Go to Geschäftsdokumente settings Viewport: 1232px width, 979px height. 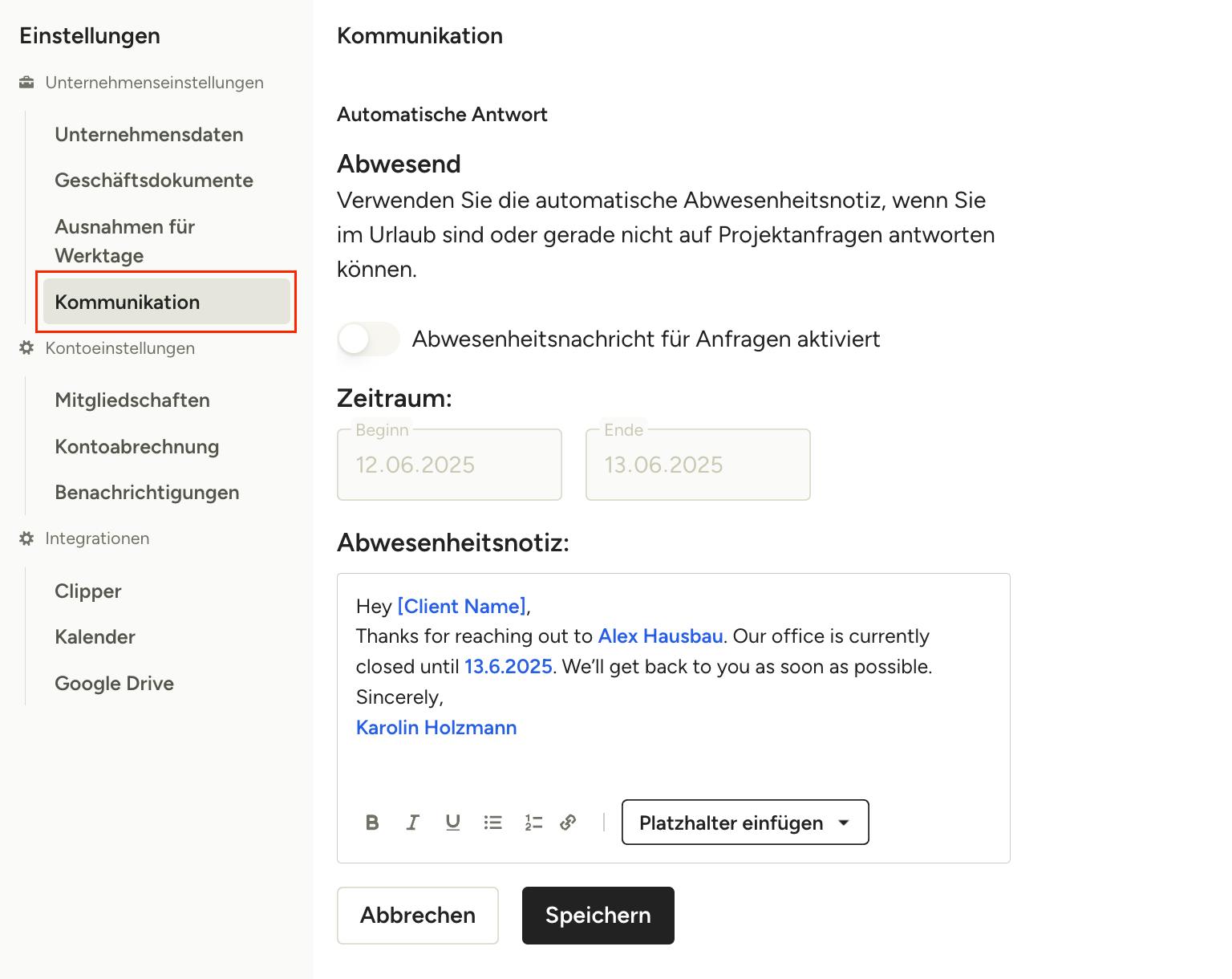coord(154,181)
